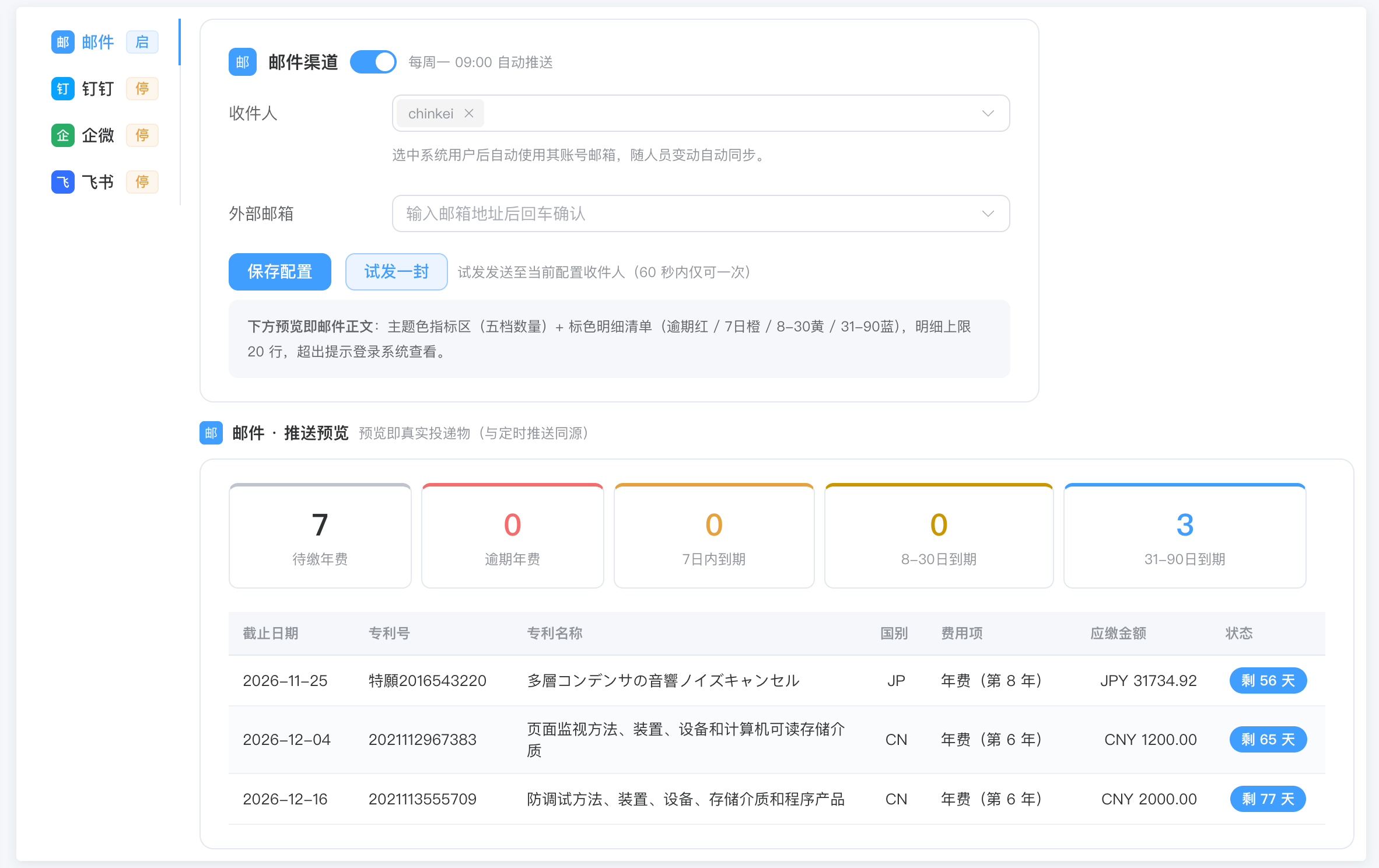Image resolution: width=1379 pixels, height=868 pixels.
Task: Click the 预览即真实投递物 subtitle text
Action: click(474, 433)
